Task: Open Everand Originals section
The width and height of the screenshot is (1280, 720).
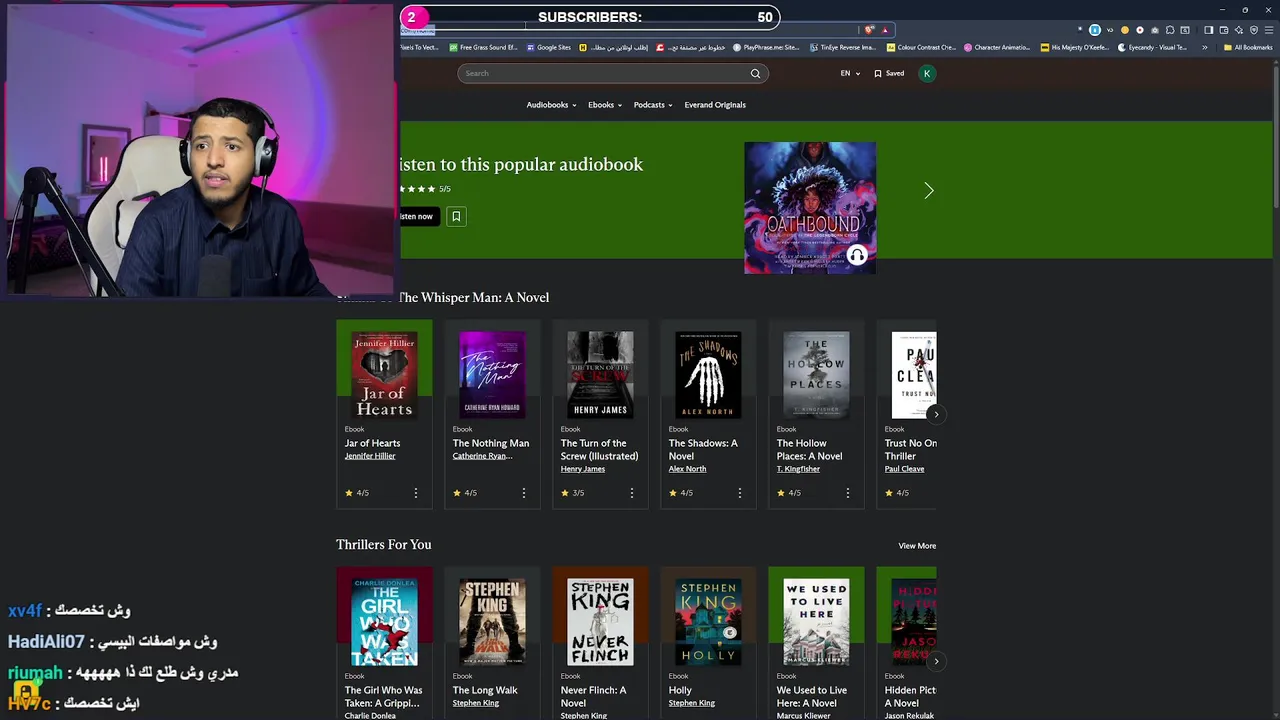Action: pyautogui.click(x=715, y=105)
